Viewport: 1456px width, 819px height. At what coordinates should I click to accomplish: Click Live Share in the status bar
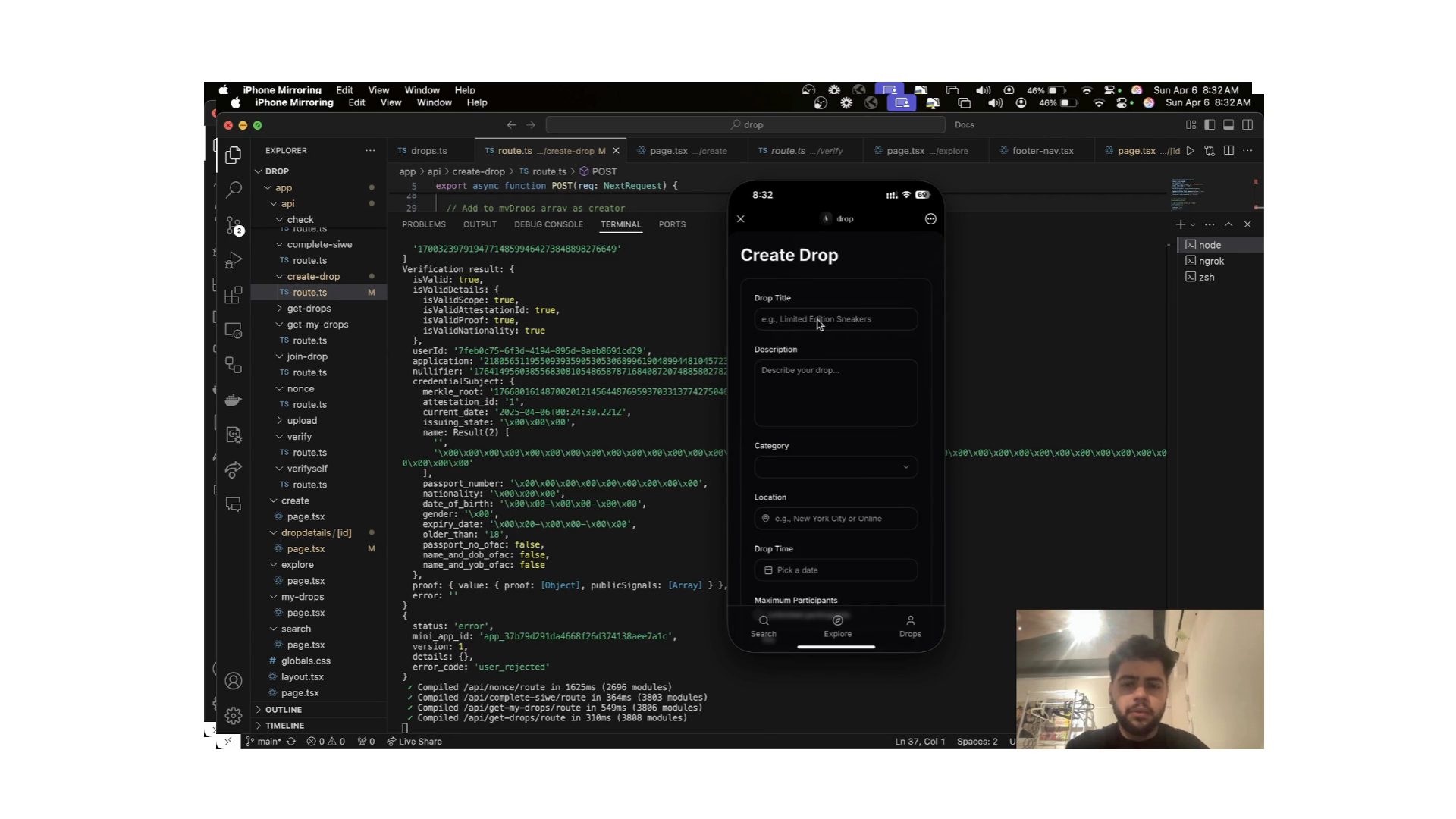pyautogui.click(x=415, y=742)
